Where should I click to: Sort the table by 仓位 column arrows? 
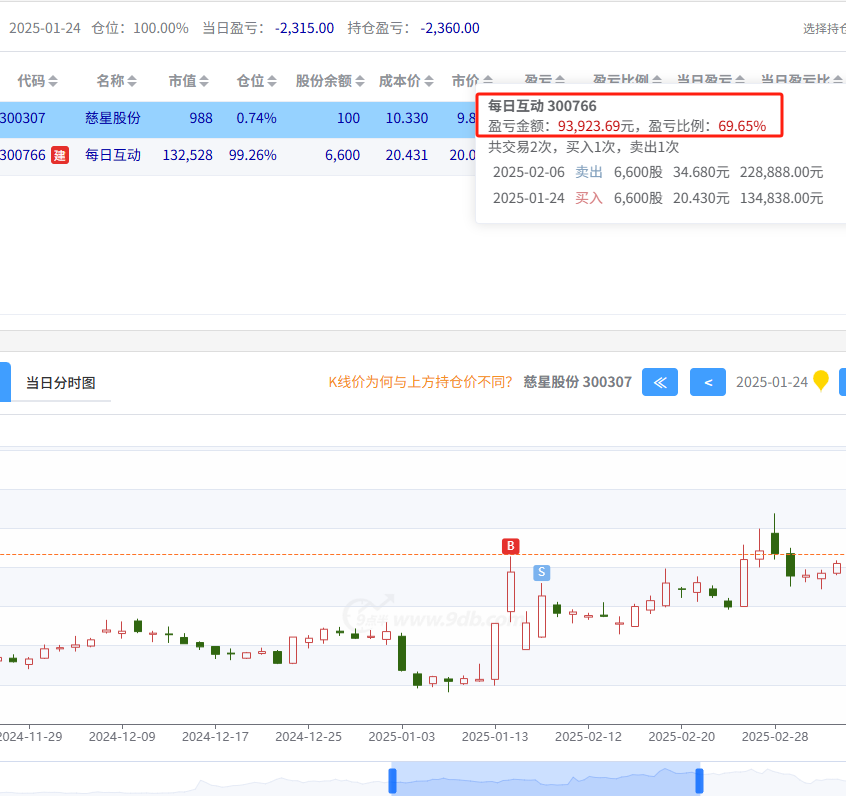272,81
